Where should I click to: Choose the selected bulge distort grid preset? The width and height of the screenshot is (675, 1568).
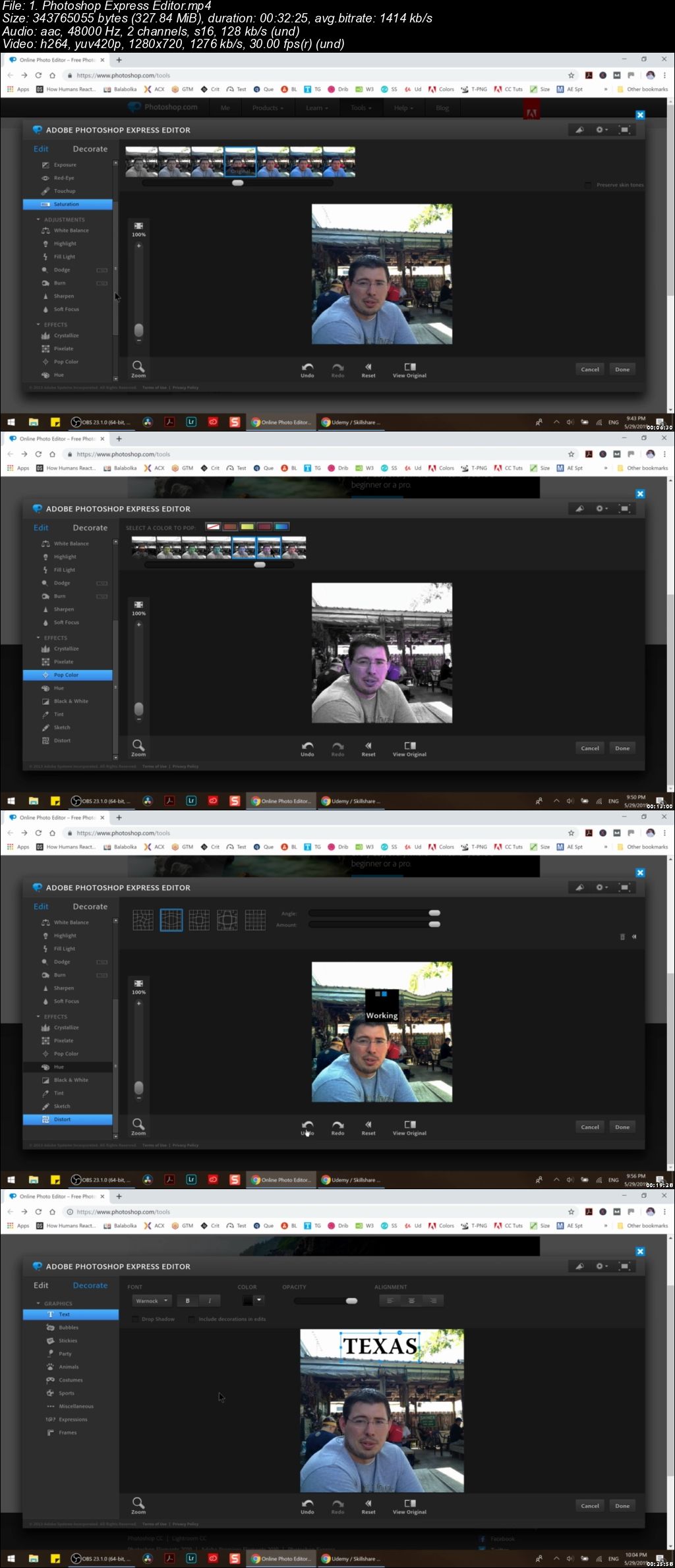[171, 920]
